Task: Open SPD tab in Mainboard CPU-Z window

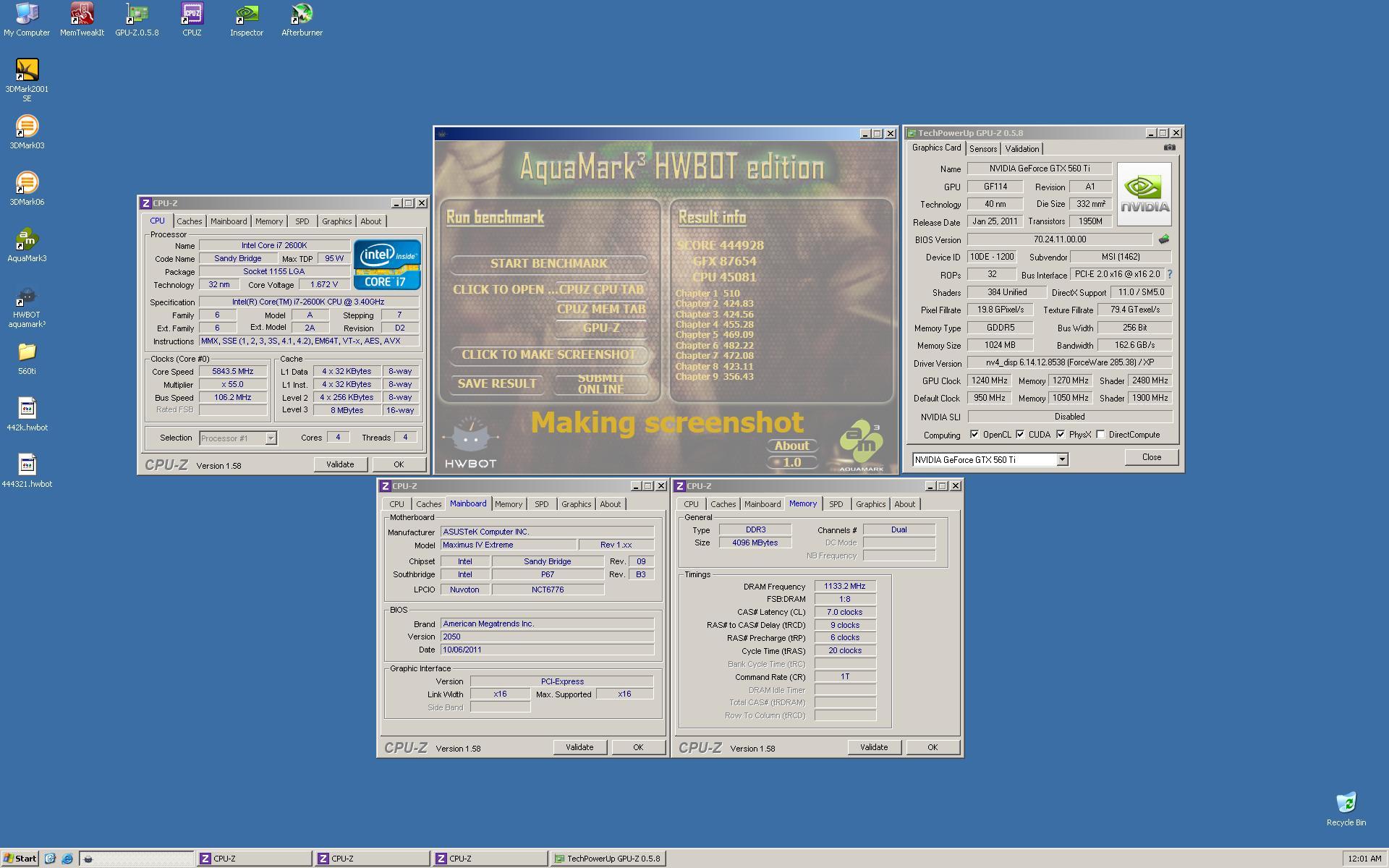Action: 542,504
